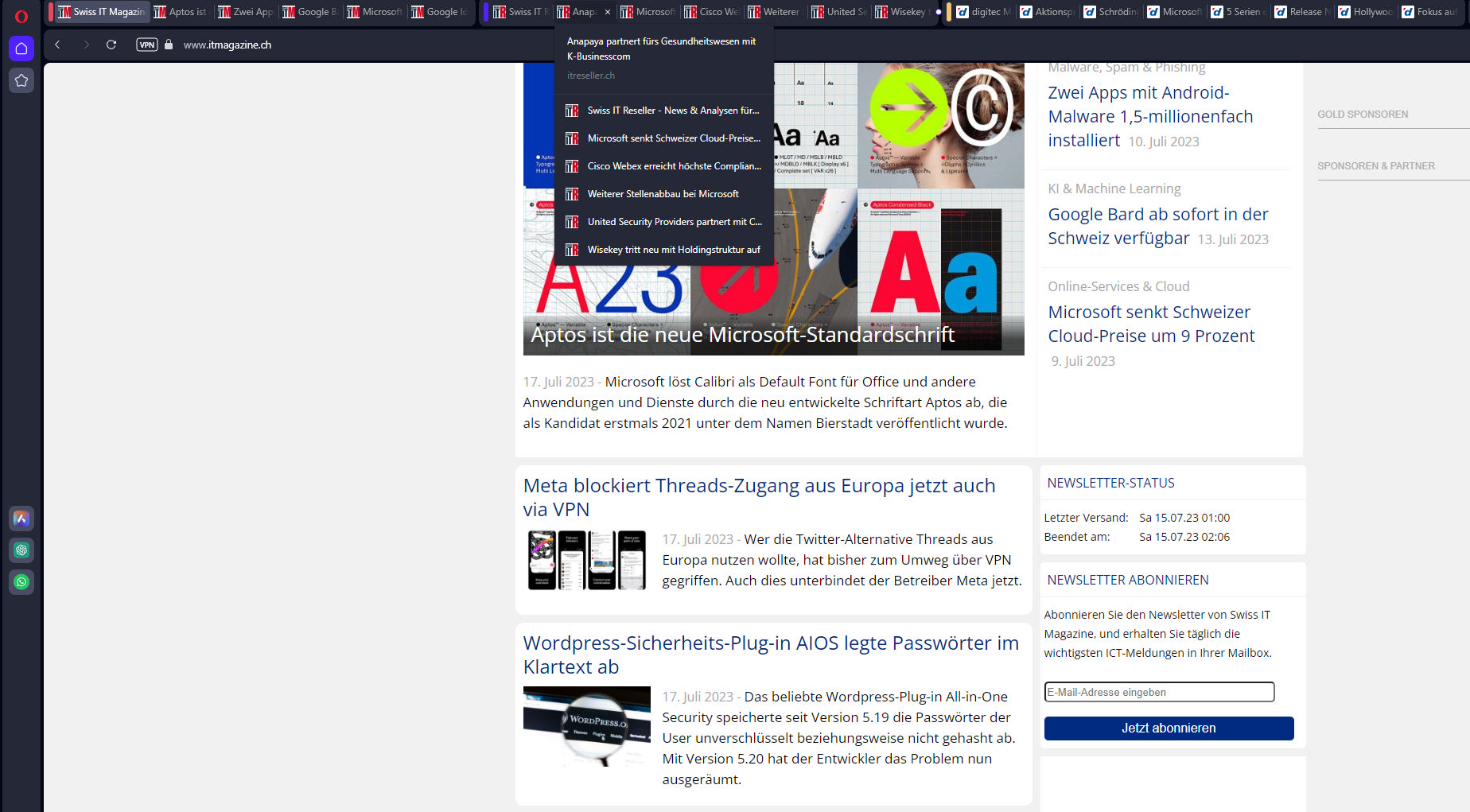Open Google Bard Schweiz article link
This screenshot has height=812, width=1470.
tap(1157, 226)
